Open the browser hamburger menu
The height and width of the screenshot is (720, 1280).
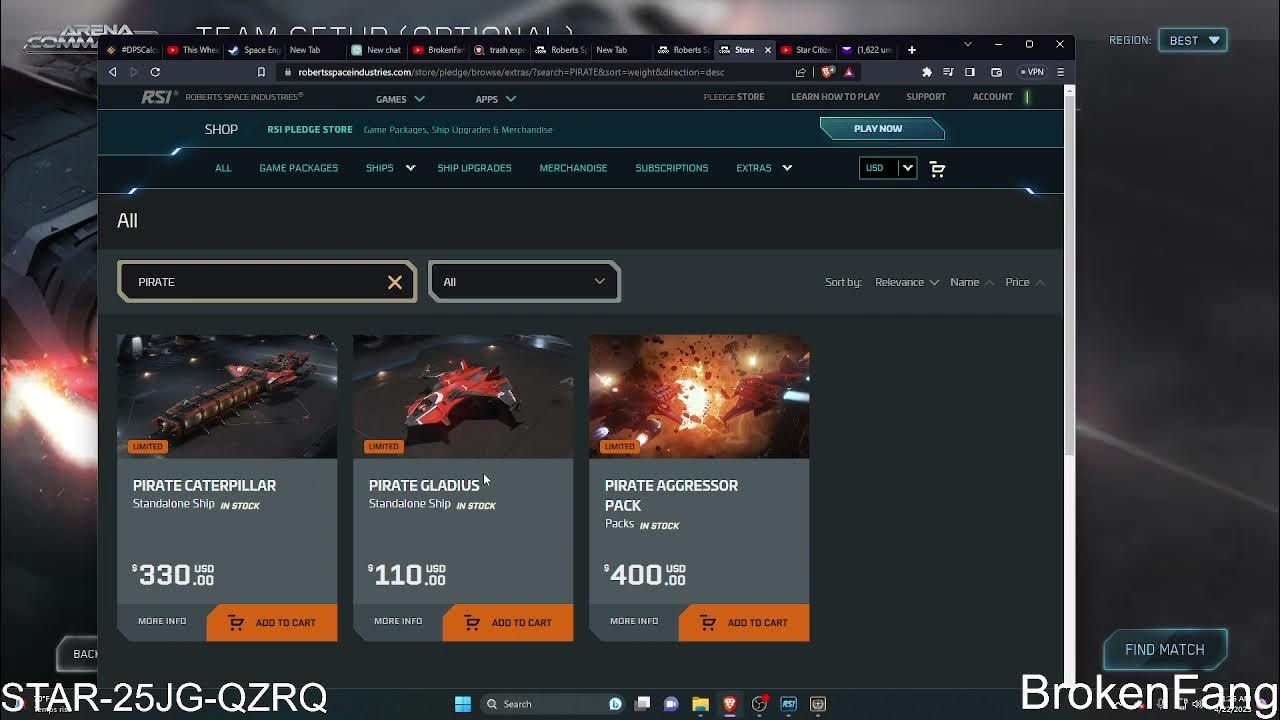1060,72
